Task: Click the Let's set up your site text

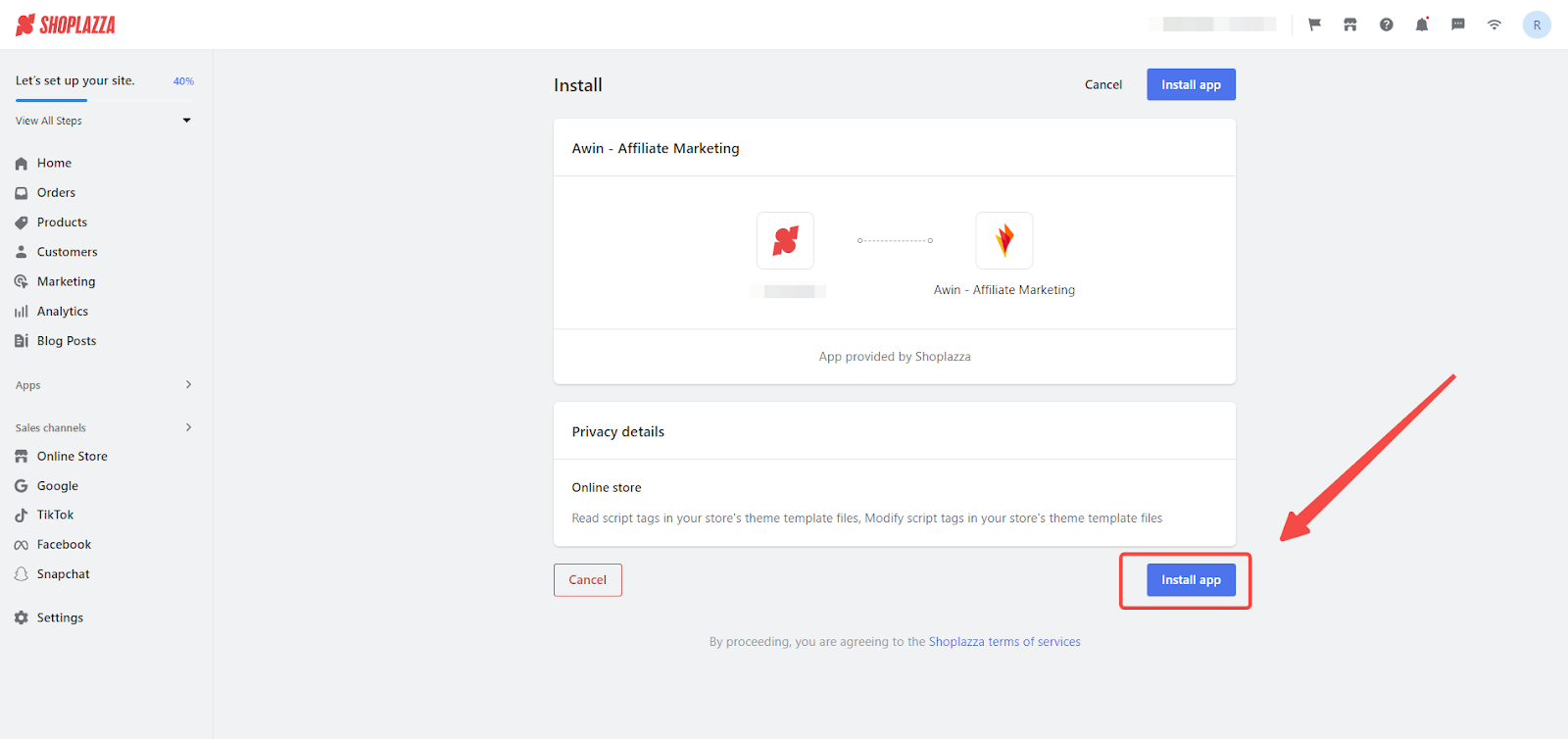Action: tap(74, 80)
